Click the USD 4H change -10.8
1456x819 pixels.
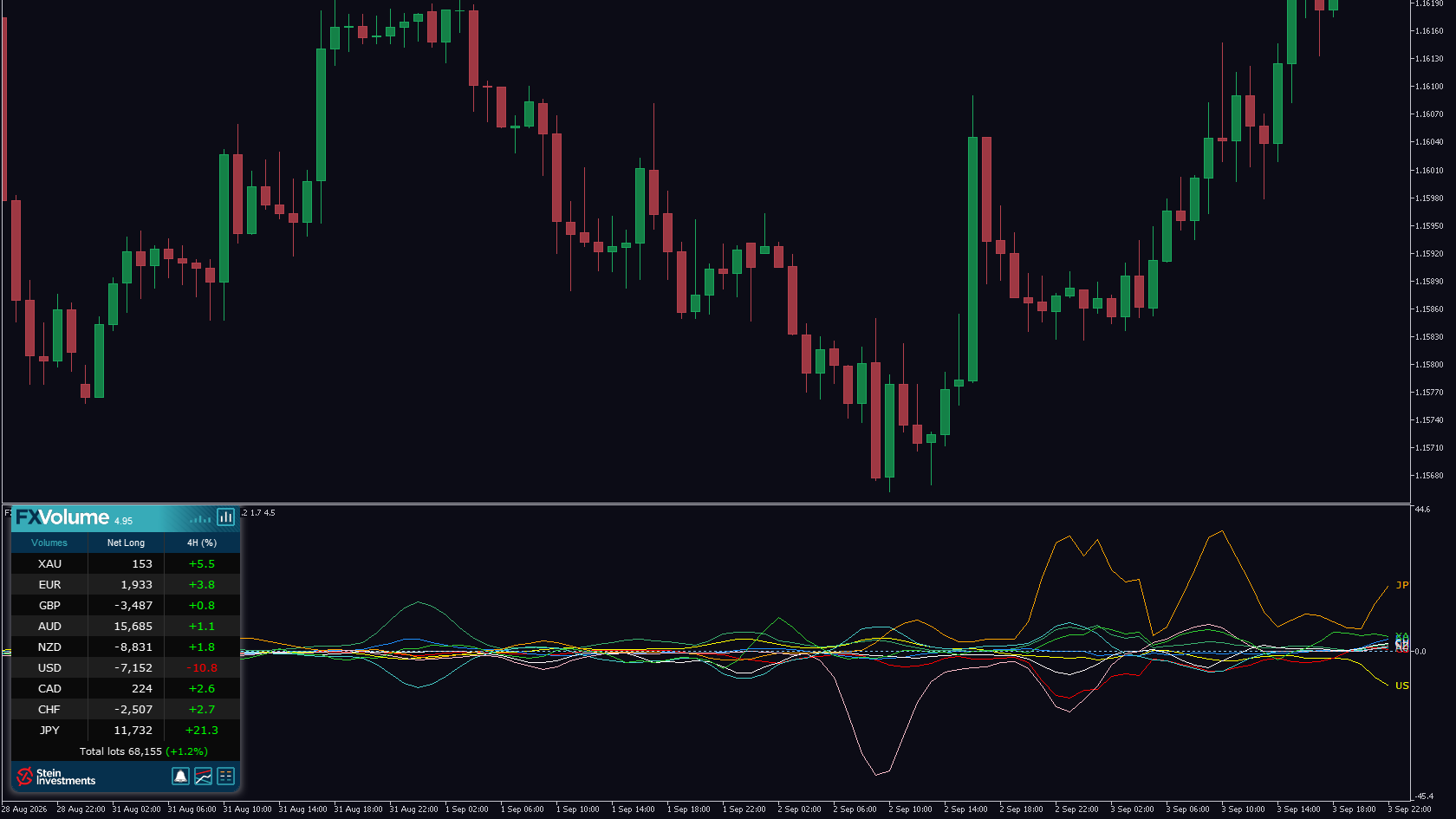[202, 668]
